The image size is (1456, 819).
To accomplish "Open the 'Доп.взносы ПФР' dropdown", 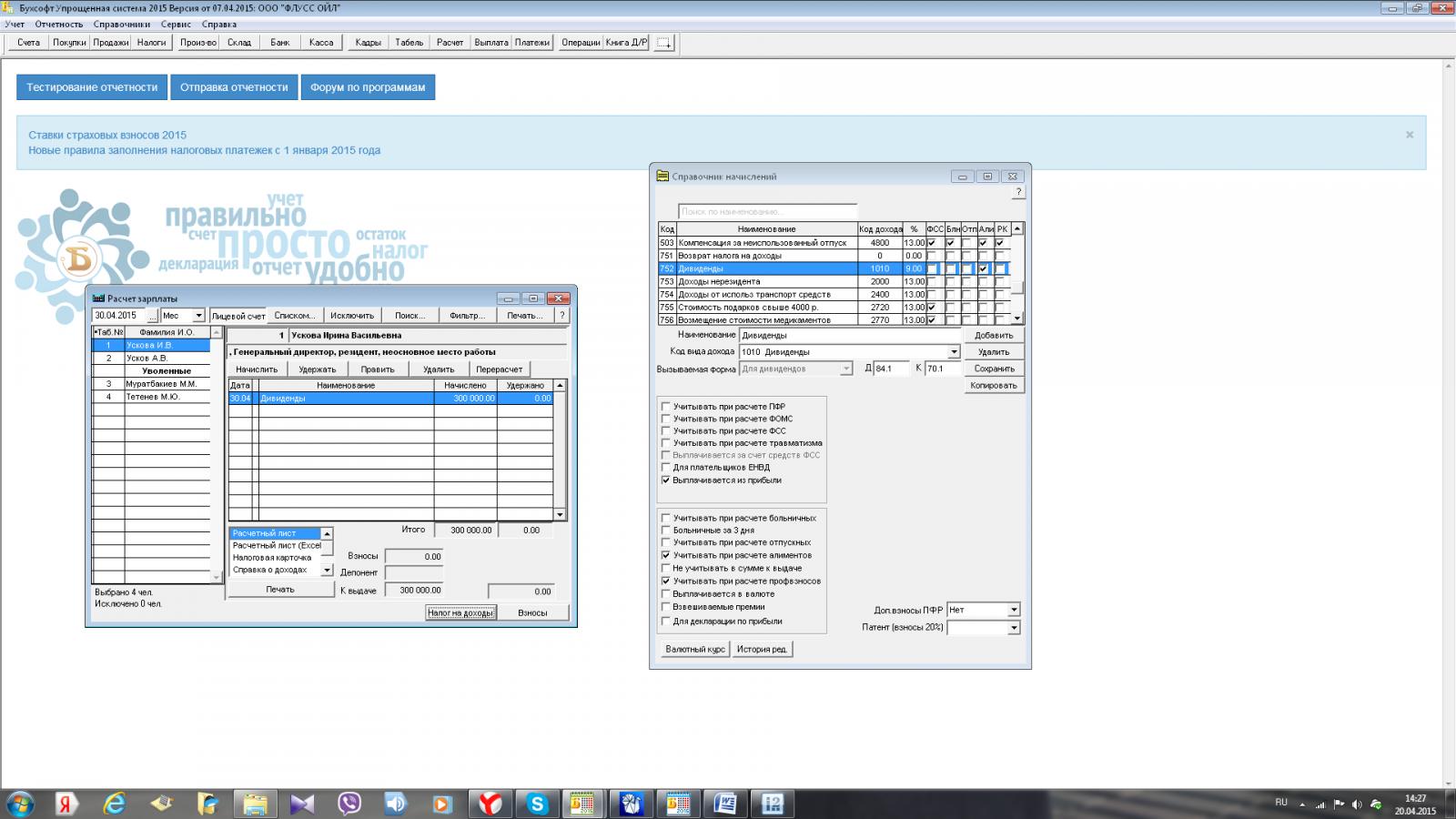I will pos(1014,610).
